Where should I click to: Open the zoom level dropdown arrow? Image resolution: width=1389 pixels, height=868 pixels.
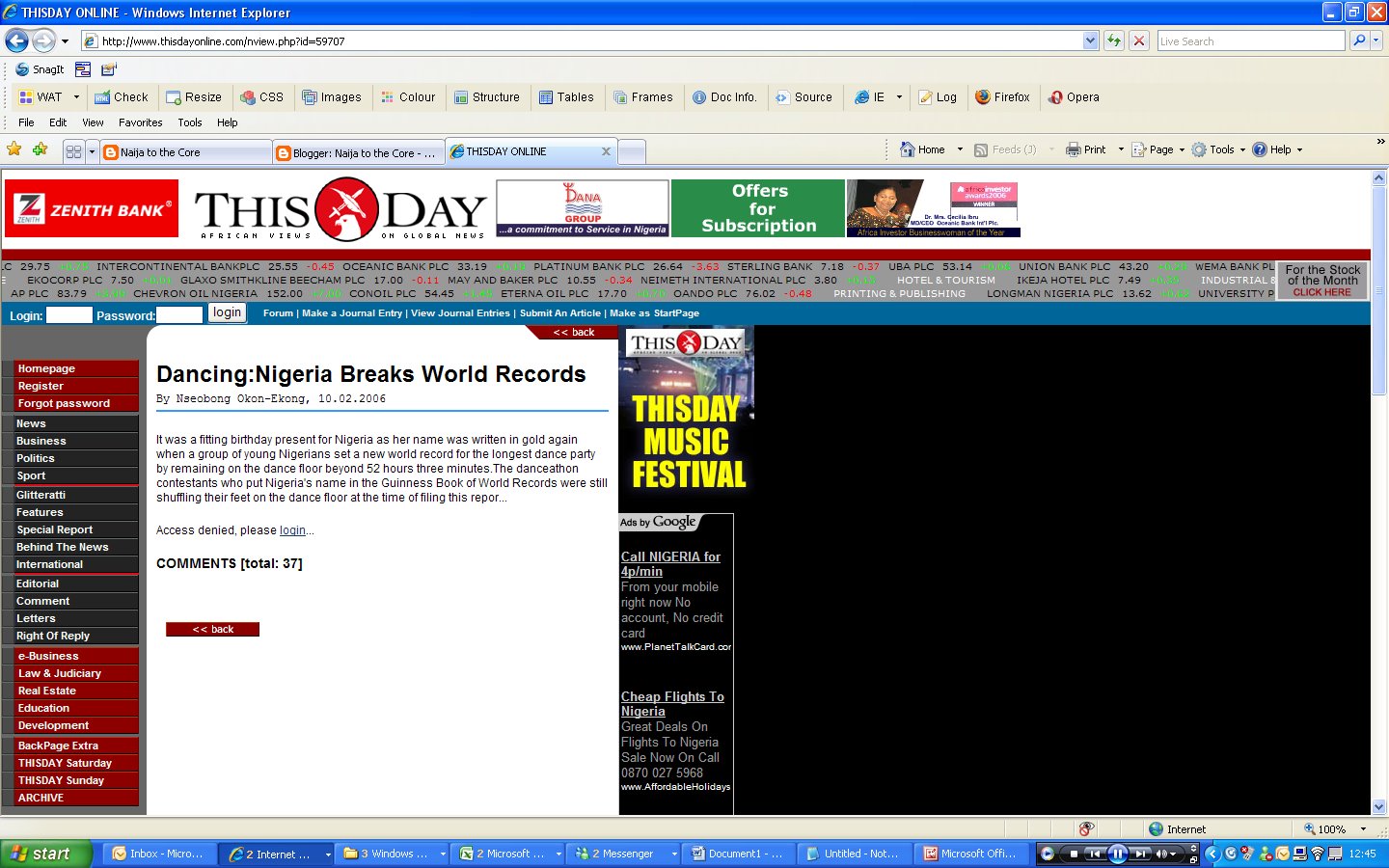1363,828
